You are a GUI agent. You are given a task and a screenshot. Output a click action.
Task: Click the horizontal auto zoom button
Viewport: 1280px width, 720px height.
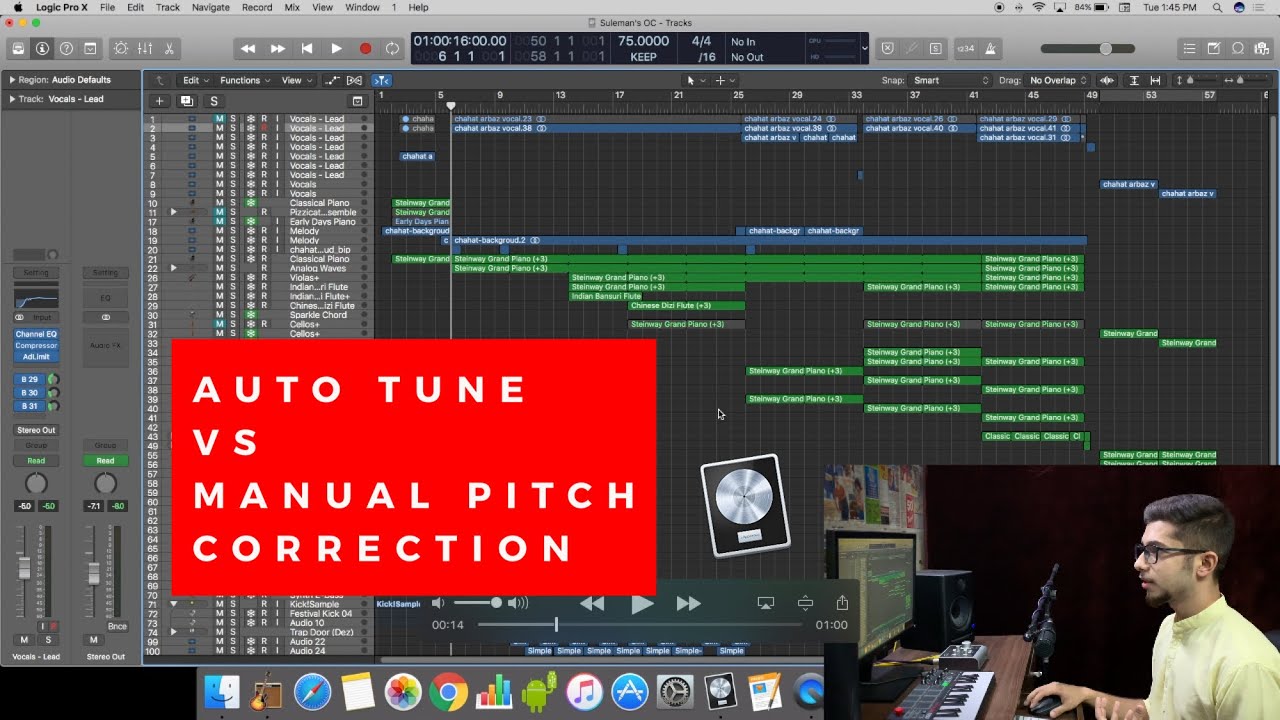[x=1155, y=80]
